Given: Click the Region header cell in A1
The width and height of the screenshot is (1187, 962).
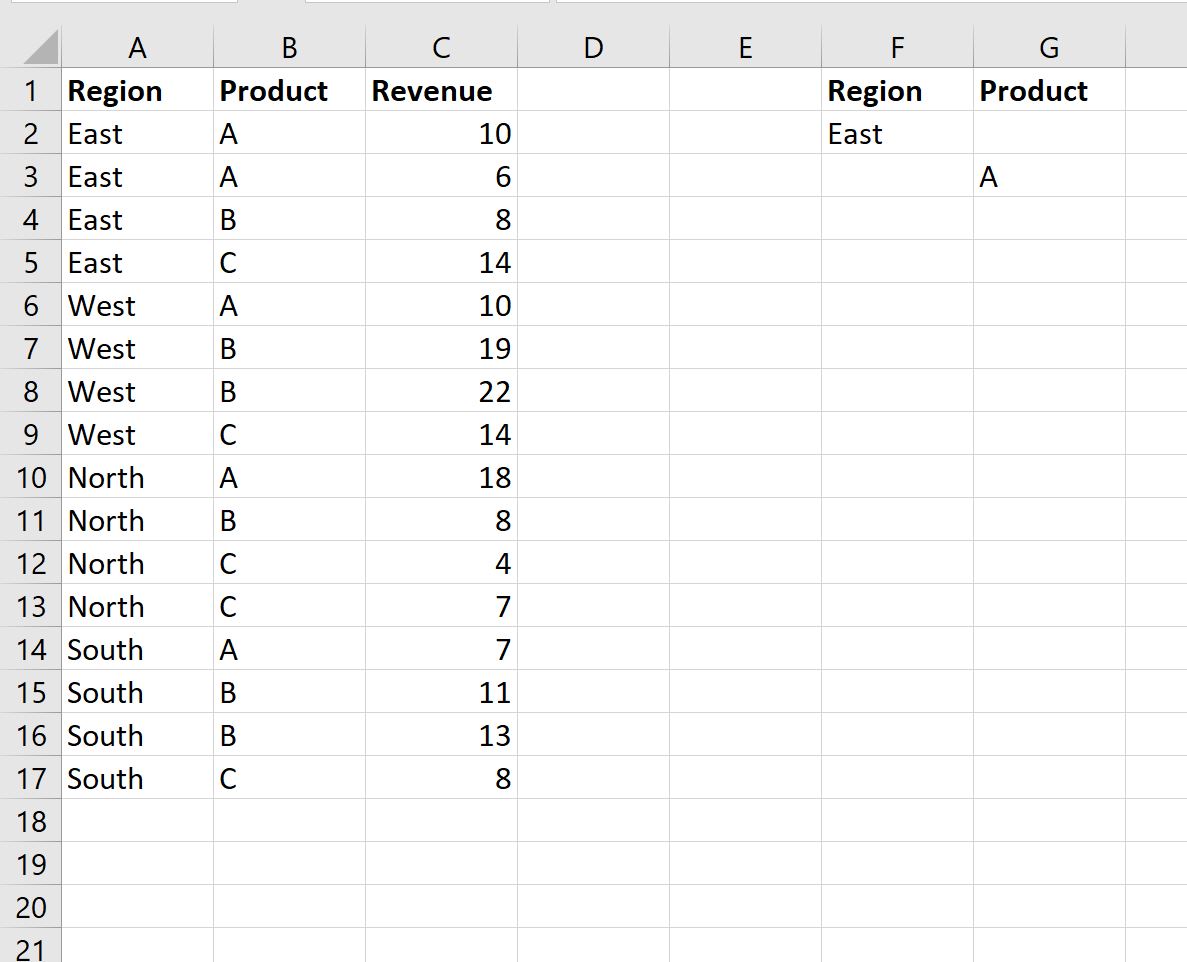Looking at the screenshot, I should click(137, 90).
